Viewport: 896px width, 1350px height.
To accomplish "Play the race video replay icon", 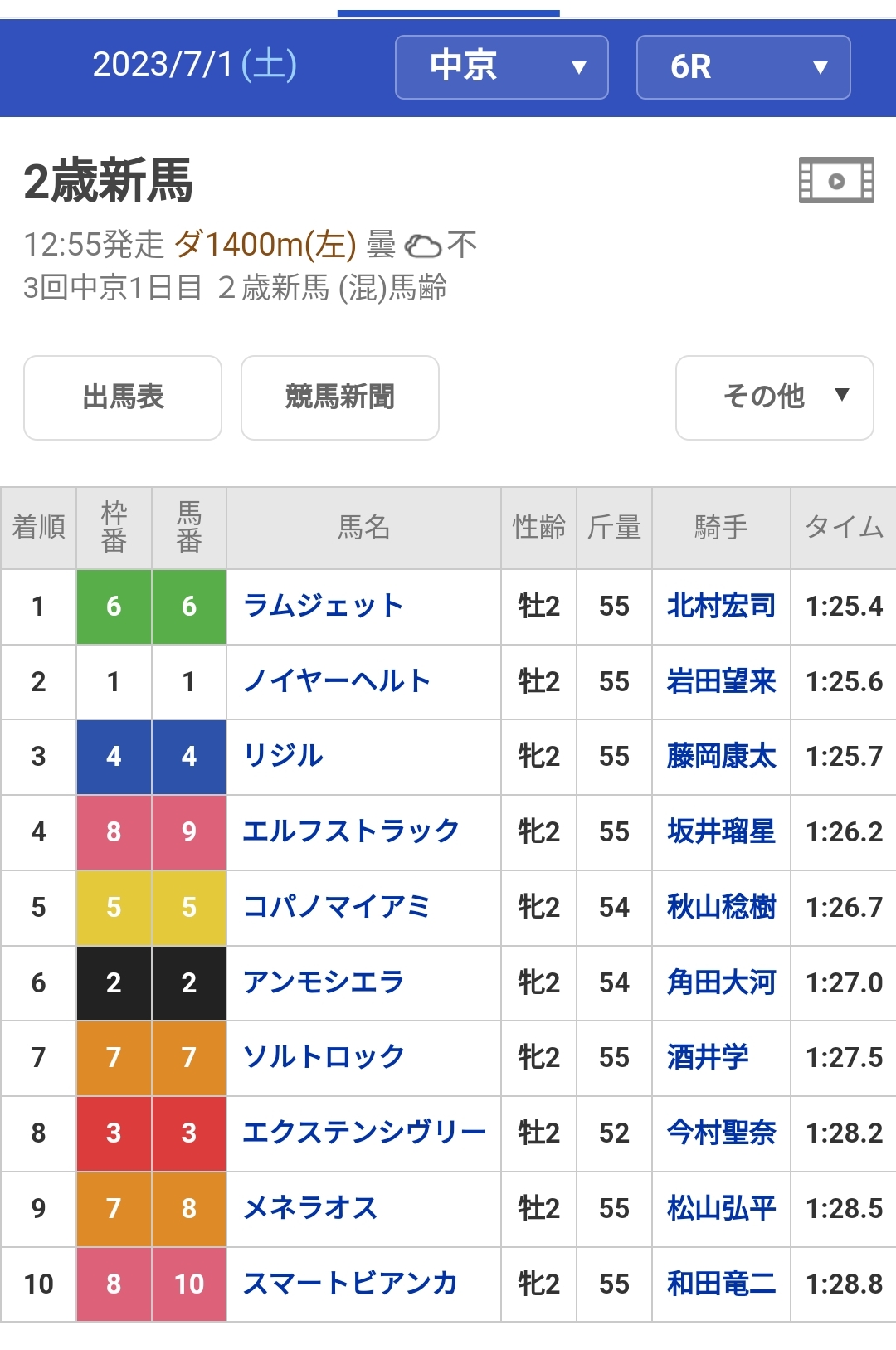I will tap(835, 180).
